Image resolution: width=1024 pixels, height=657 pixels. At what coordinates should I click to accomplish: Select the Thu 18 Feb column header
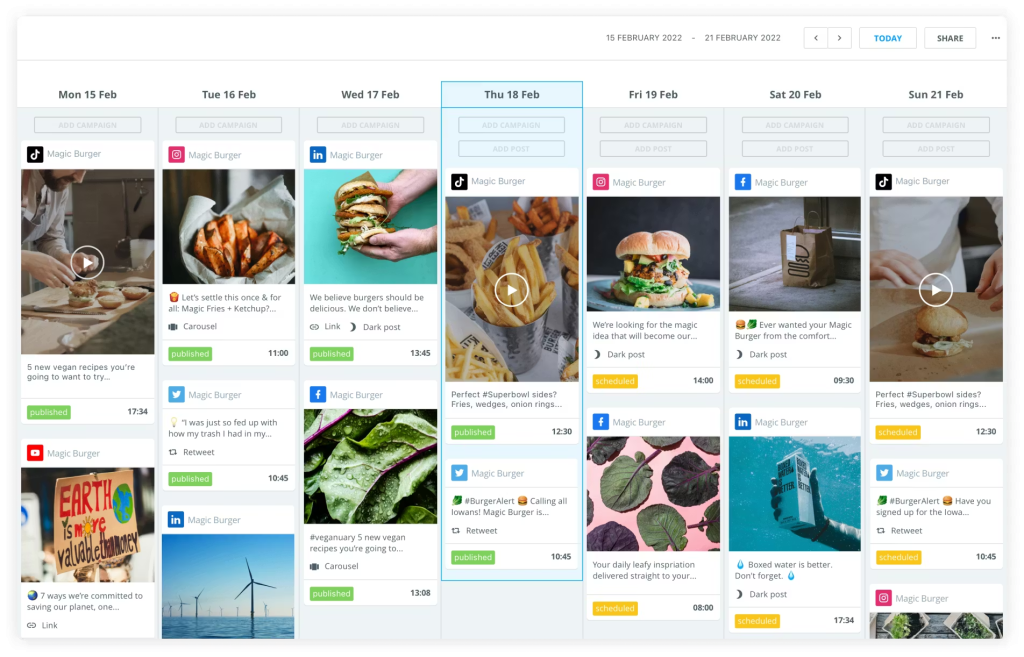(511, 95)
